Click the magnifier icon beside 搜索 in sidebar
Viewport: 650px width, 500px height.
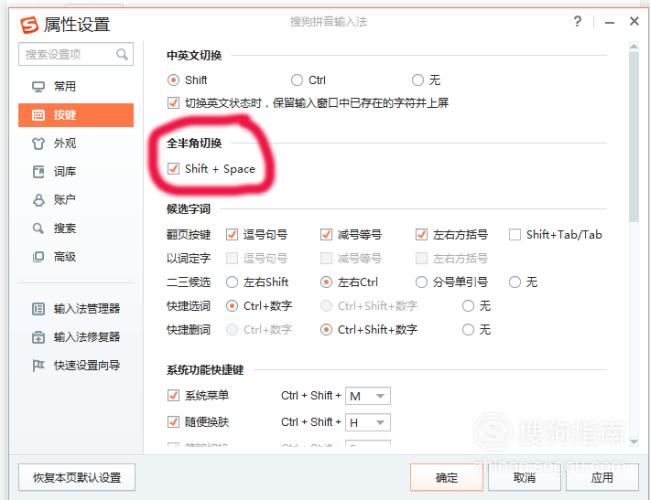coord(38,228)
